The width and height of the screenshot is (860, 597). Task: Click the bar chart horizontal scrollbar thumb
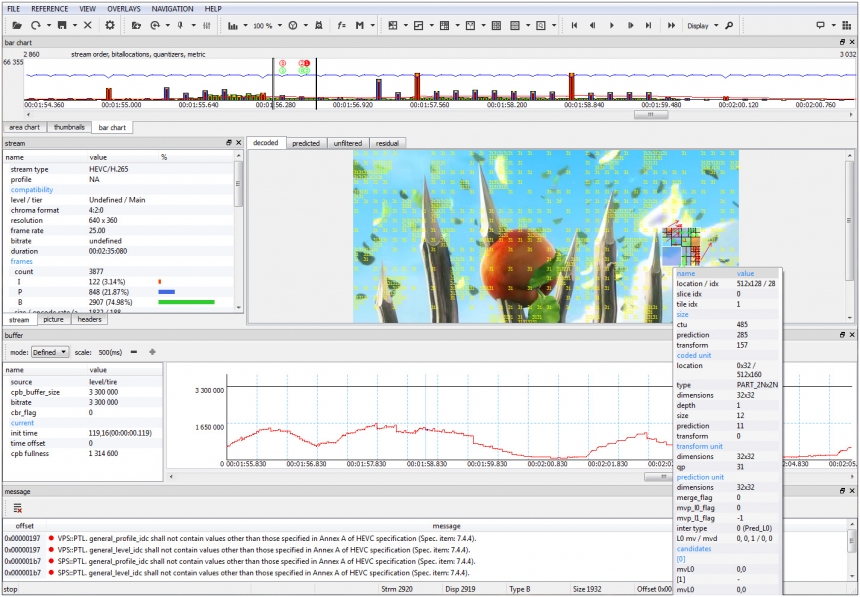click(651, 115)
